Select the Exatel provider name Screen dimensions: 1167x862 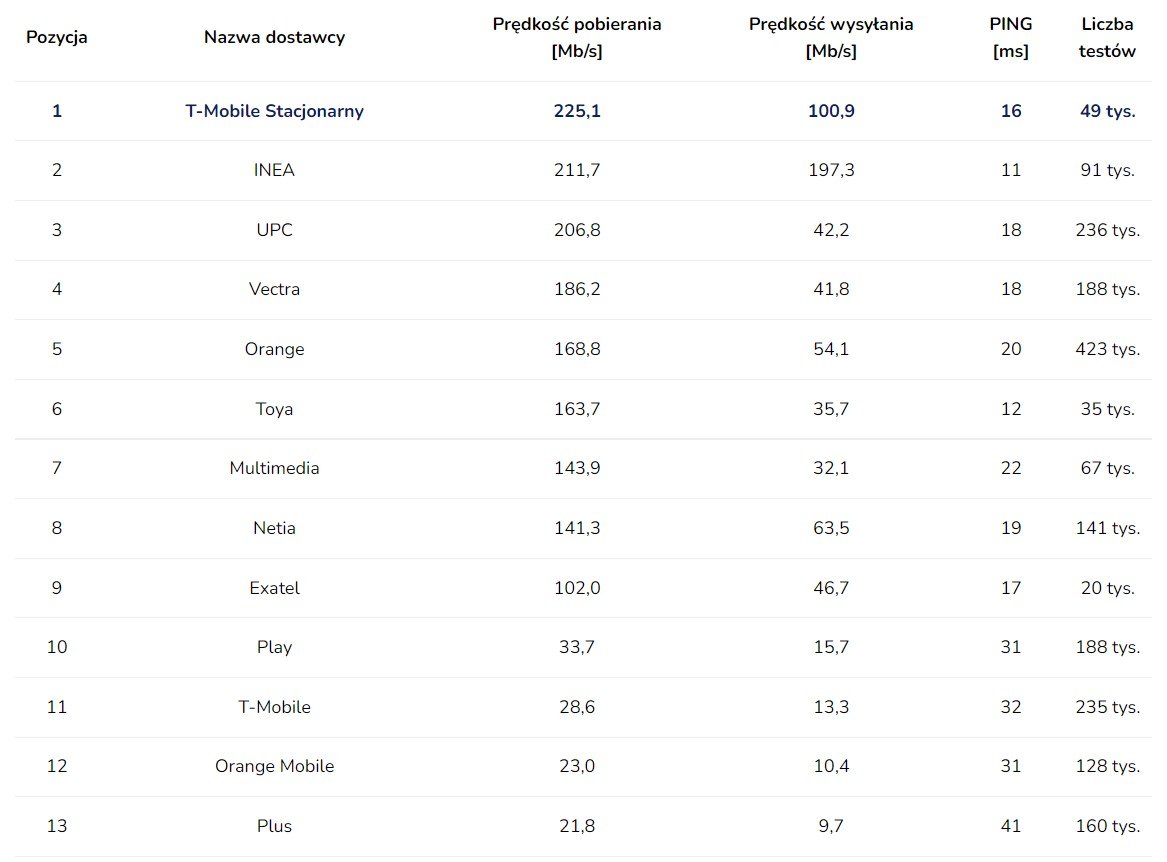(x=275, y=588)
